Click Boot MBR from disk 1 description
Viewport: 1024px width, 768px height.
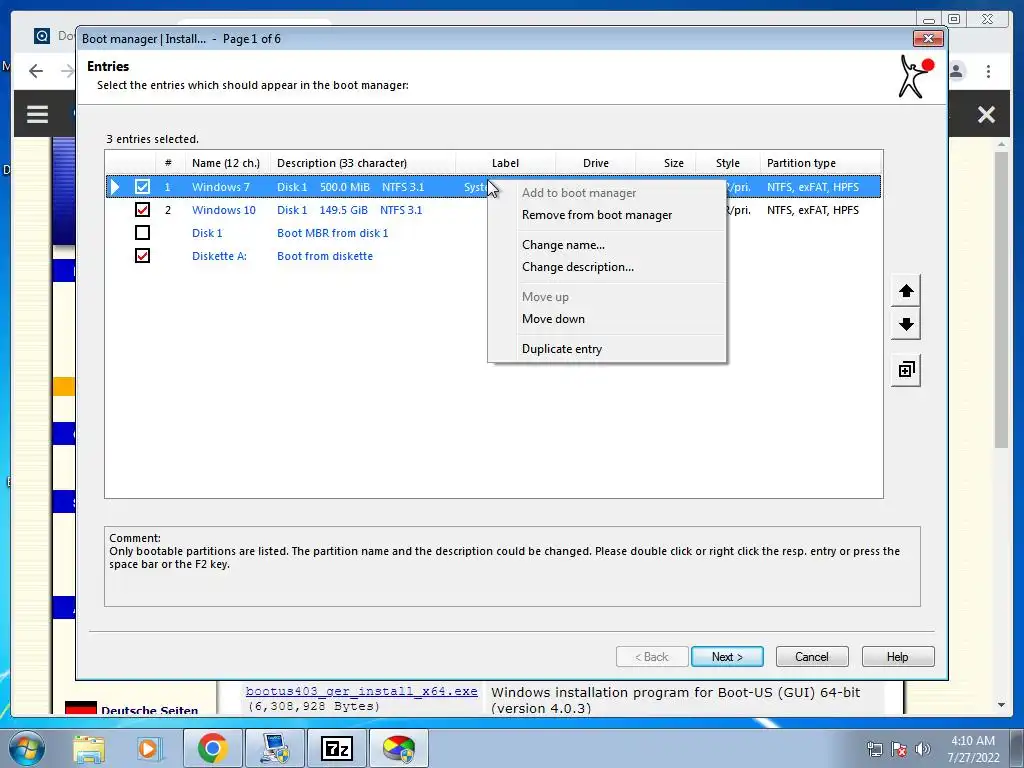pyautogui.click(x=332, y=233)
